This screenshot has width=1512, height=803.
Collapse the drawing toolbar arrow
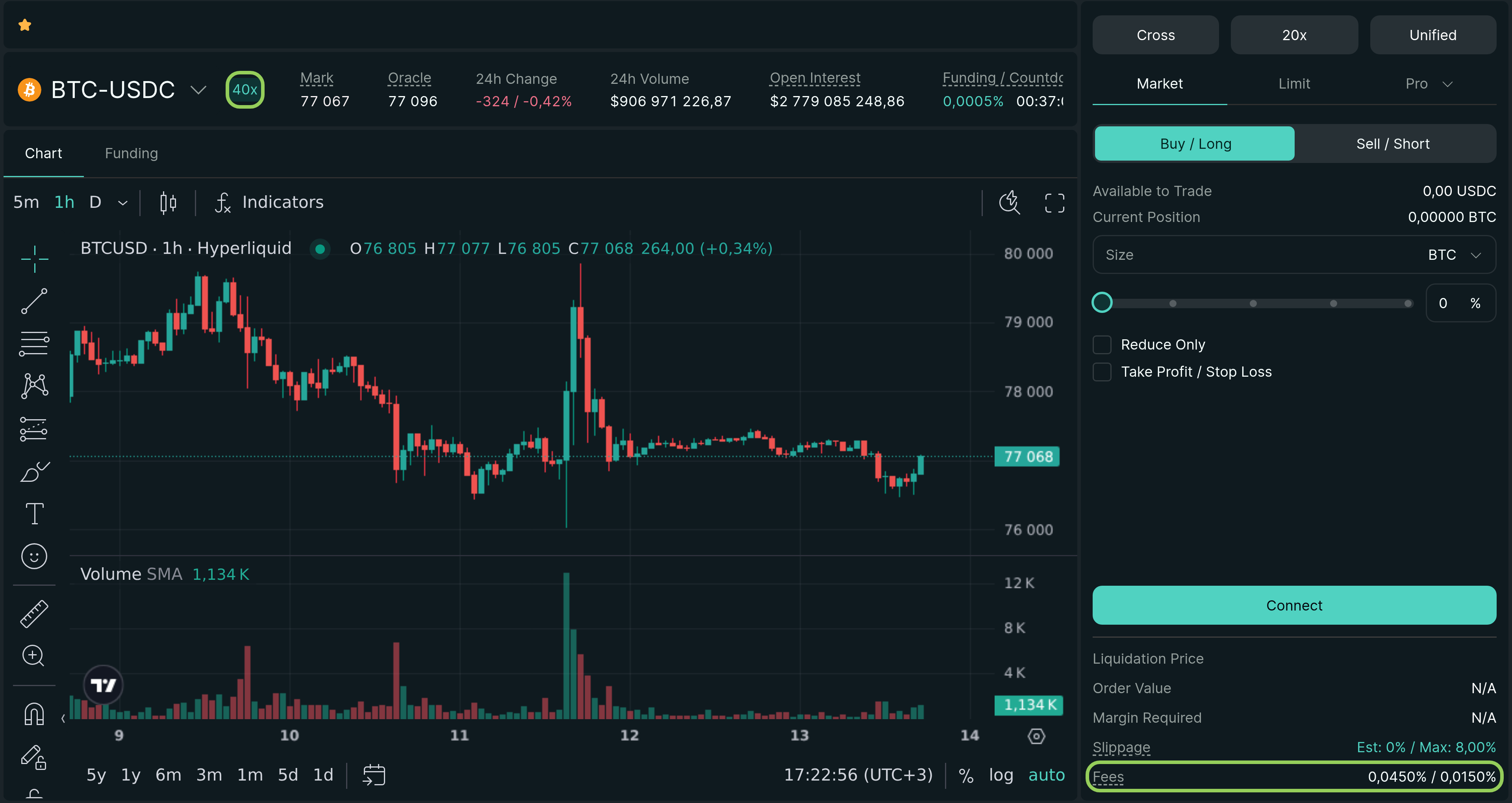pos(63,718)
